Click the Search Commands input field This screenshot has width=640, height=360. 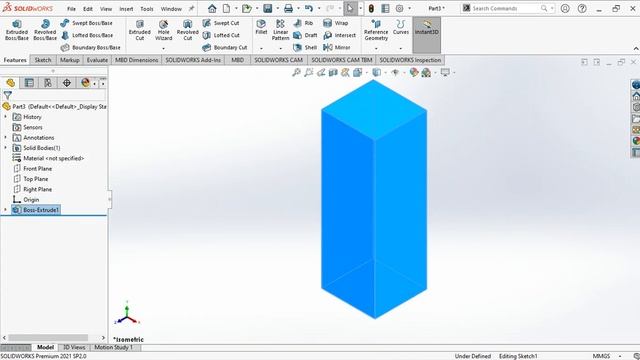point(505,8)
